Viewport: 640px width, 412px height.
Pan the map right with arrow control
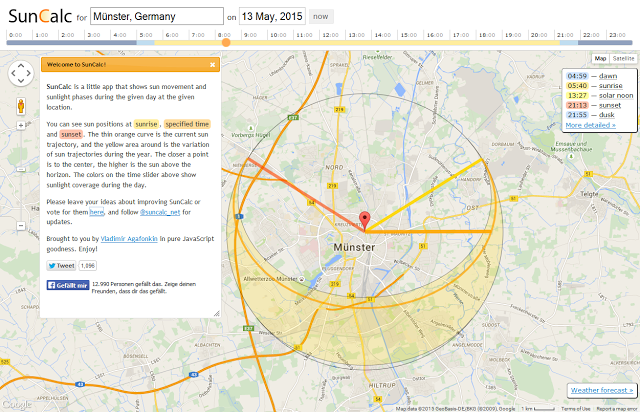[x=28, y=73]
